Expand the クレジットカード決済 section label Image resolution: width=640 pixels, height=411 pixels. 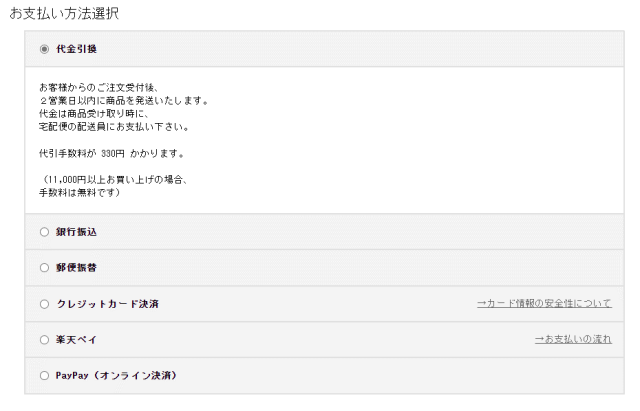[x=107, y=304]
